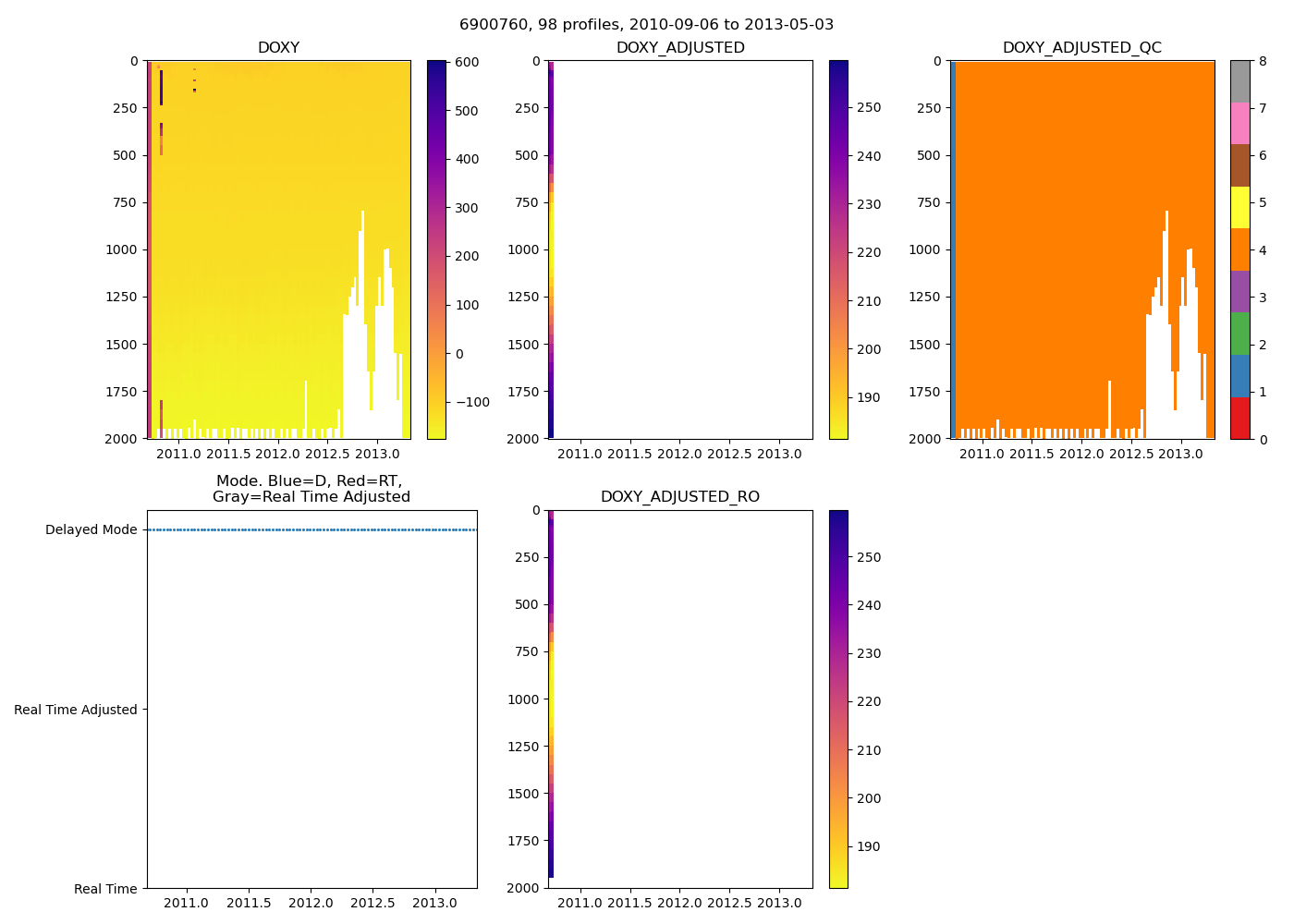Select the brown swatch in QC colorbar
This screenshot has width=1294, height=924.
pos(1239,165)
